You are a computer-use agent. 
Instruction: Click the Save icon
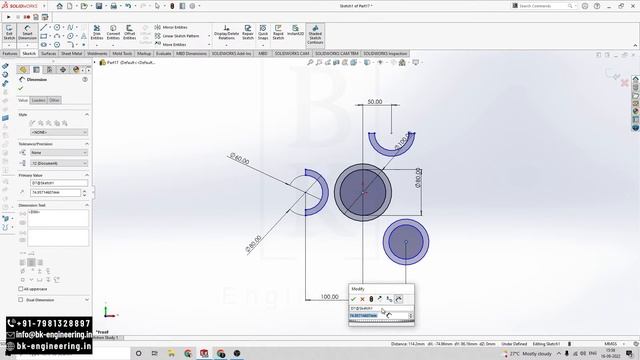(99, 6)
